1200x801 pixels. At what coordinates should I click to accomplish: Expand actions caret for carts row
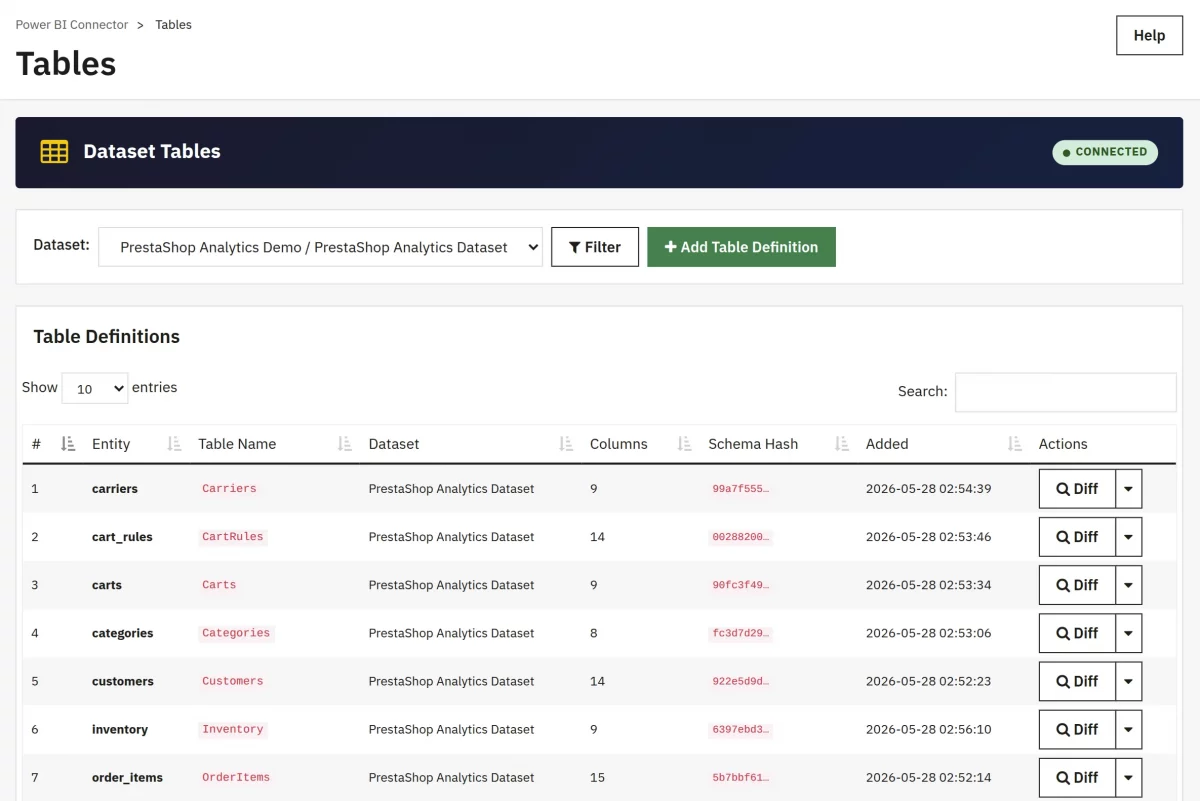(1128, 585)
